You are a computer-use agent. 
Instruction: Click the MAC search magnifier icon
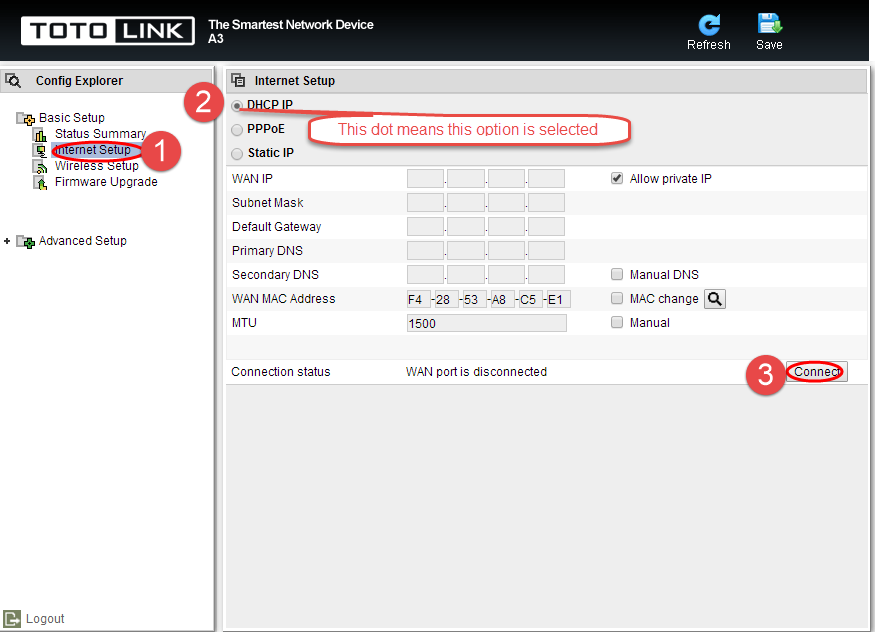click(x=715, y=299)
